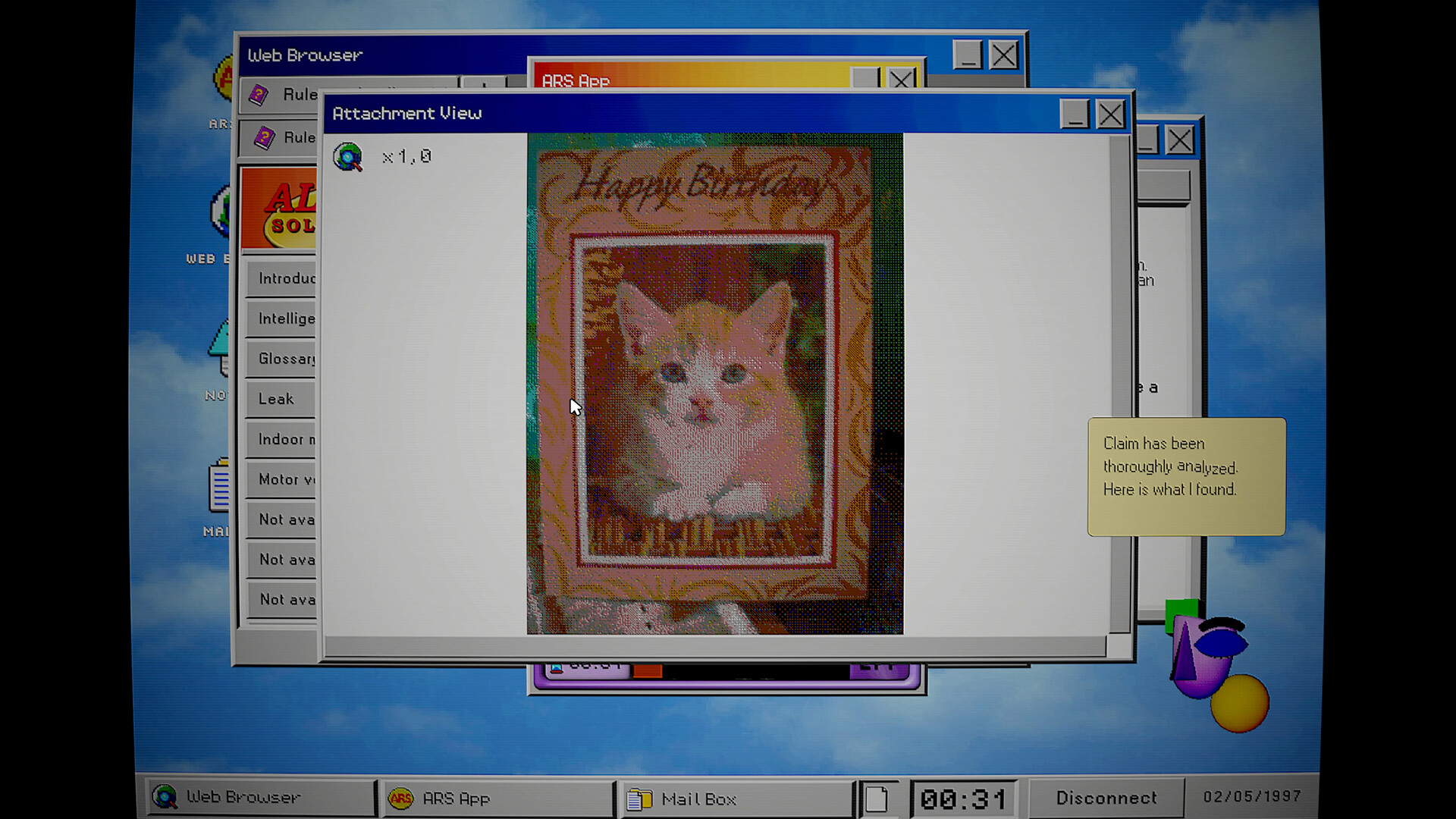Click the horizontal scrollbar in Attachment View
The image size is (1456, 819).
(715, 646)
